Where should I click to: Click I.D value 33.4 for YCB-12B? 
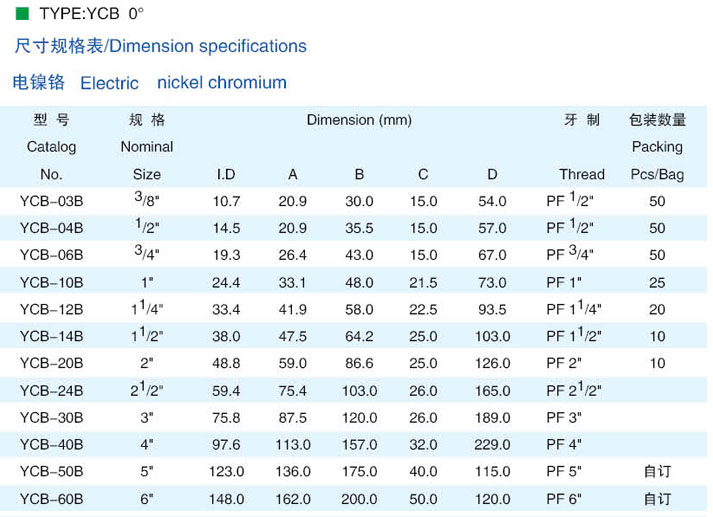click(226, 309)
